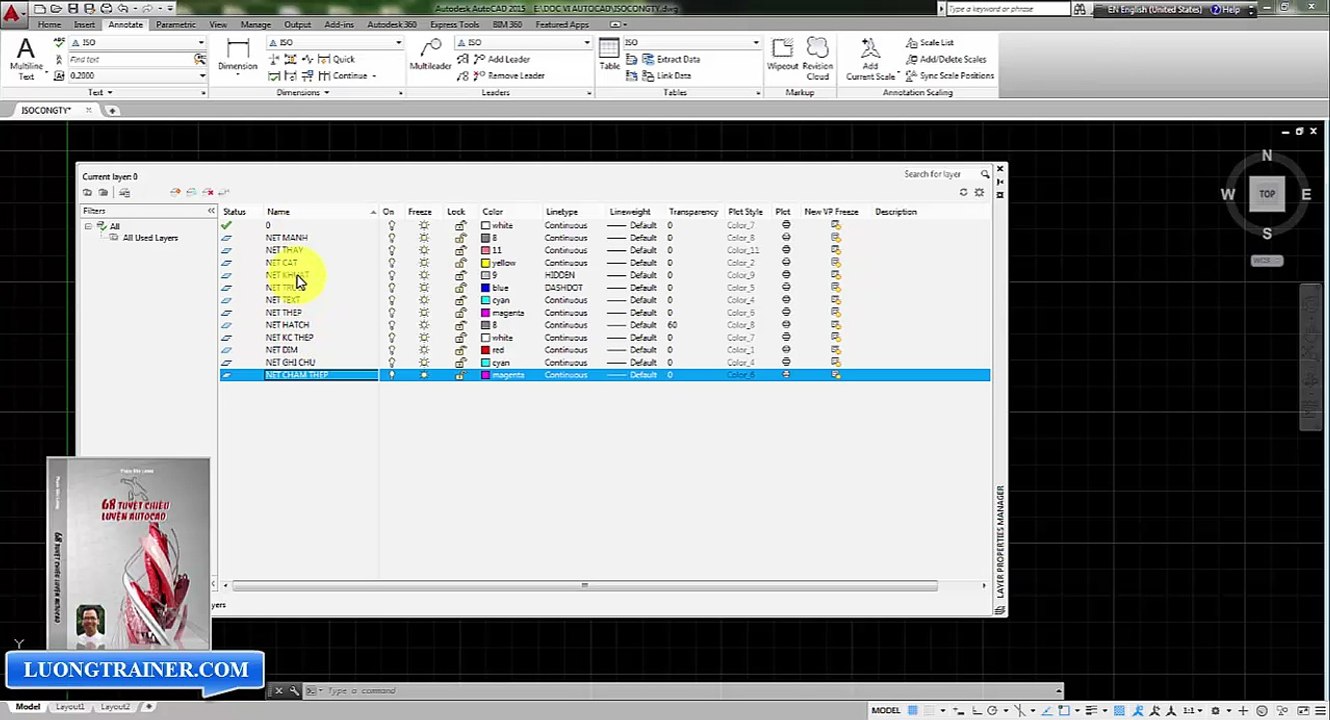The image size is (1330, 720).
Task: Open the text style ISO dropdown
Action: click(x=201, y=43)
